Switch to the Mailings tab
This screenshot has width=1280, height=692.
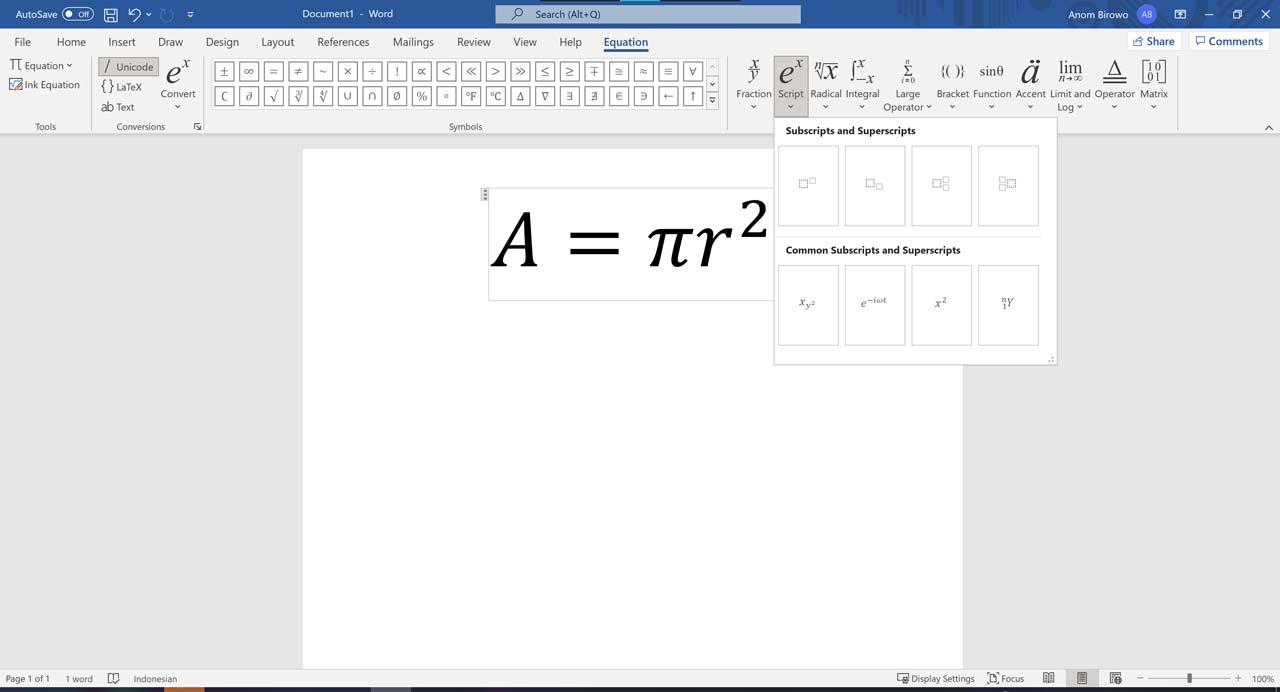coord(413,42)
